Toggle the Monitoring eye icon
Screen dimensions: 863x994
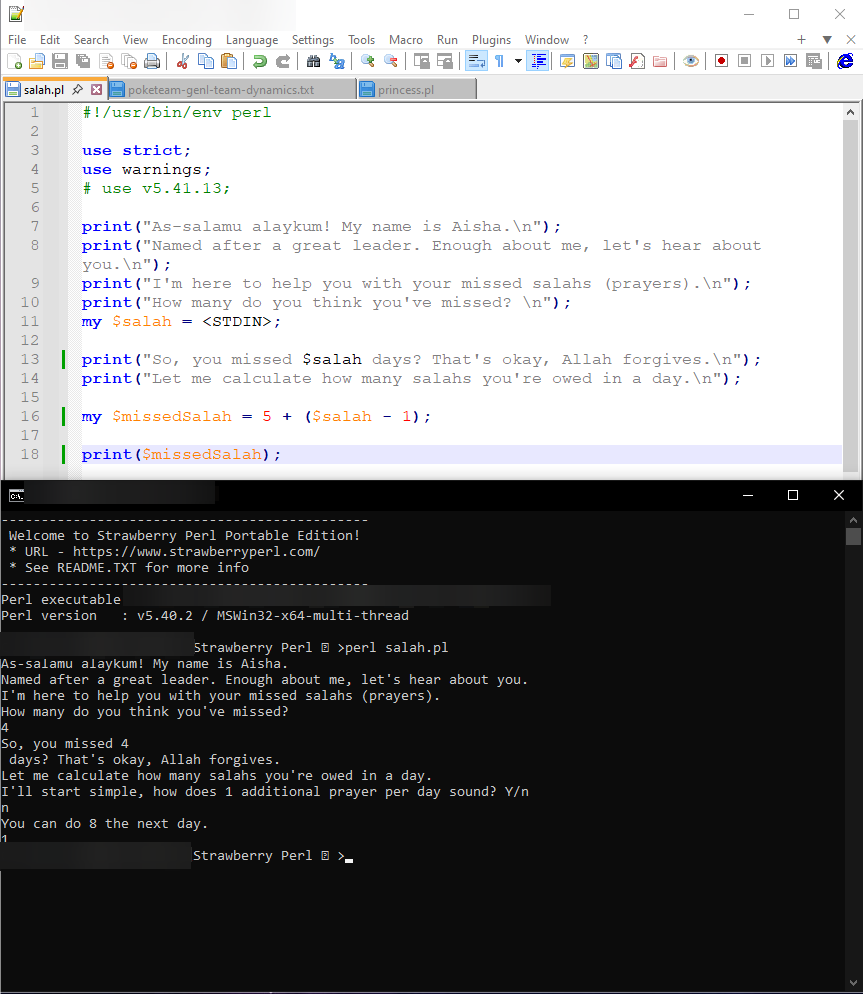[x=690, y=61]
